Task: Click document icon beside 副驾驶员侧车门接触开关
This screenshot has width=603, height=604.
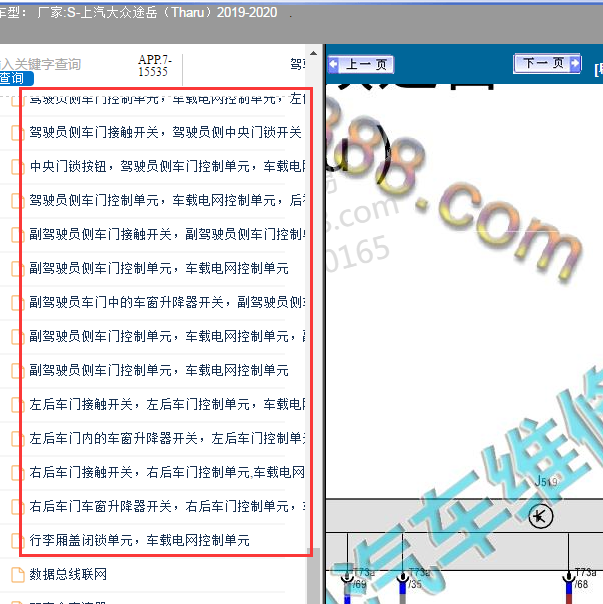Action: [x=17, y=235]
